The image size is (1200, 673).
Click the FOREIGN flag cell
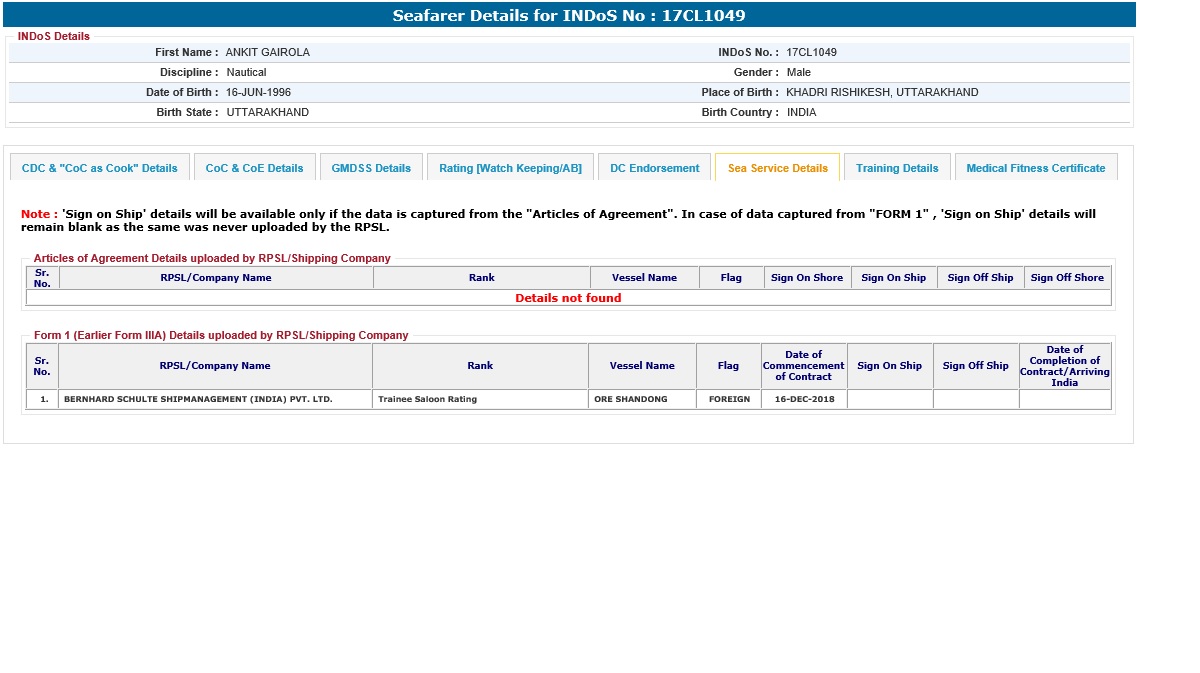click(728, 399)
